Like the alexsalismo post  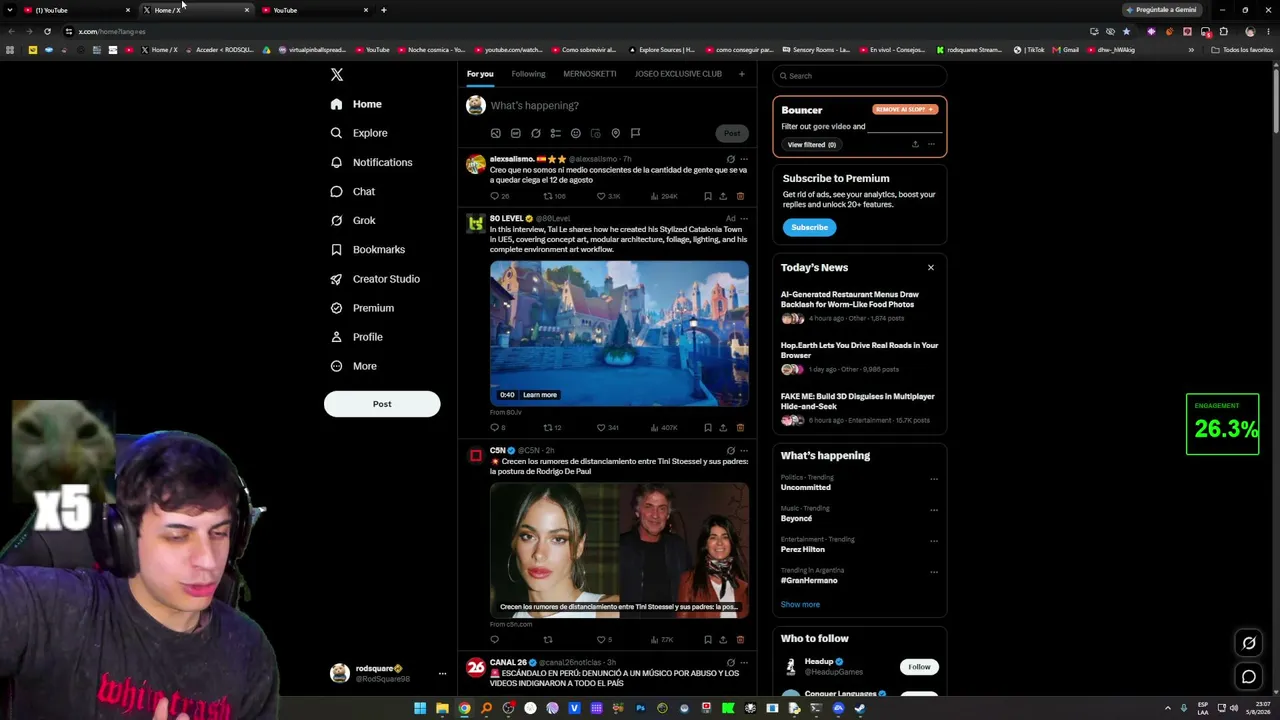[x=601, y=196]
